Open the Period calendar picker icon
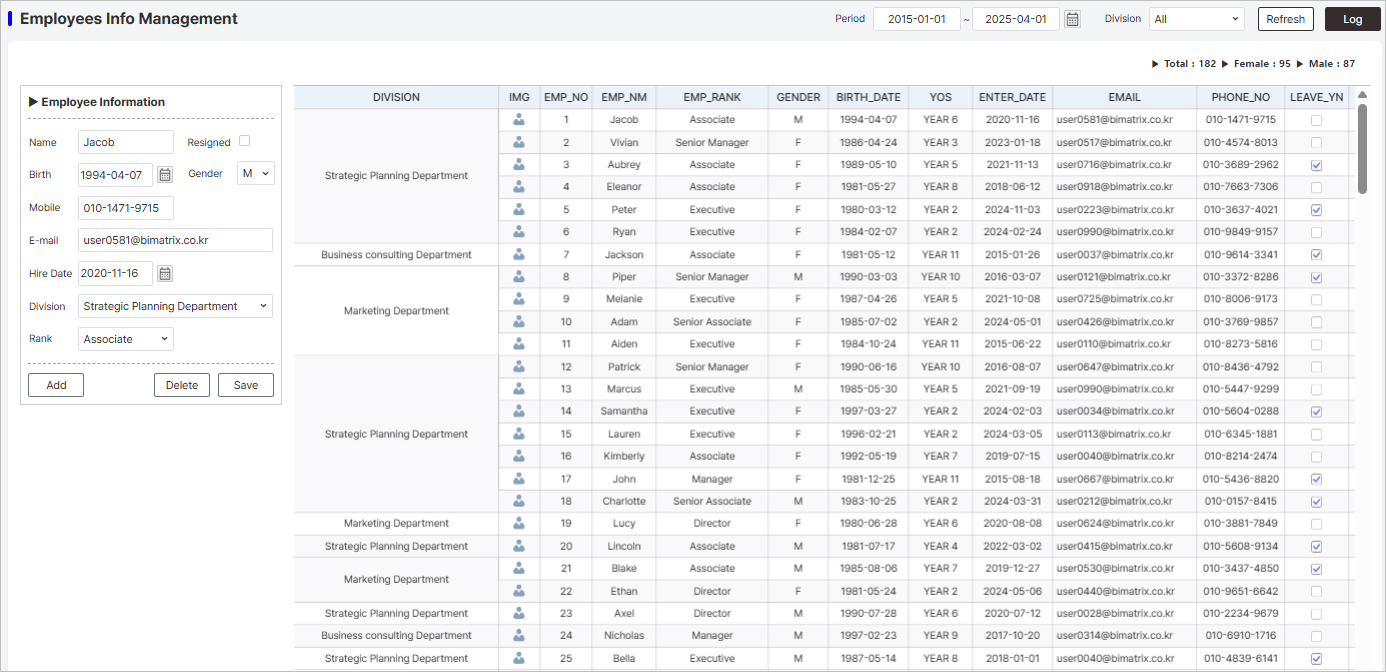The width and height of the screenshot is (1386, 672). click(x=1072, y=19)
